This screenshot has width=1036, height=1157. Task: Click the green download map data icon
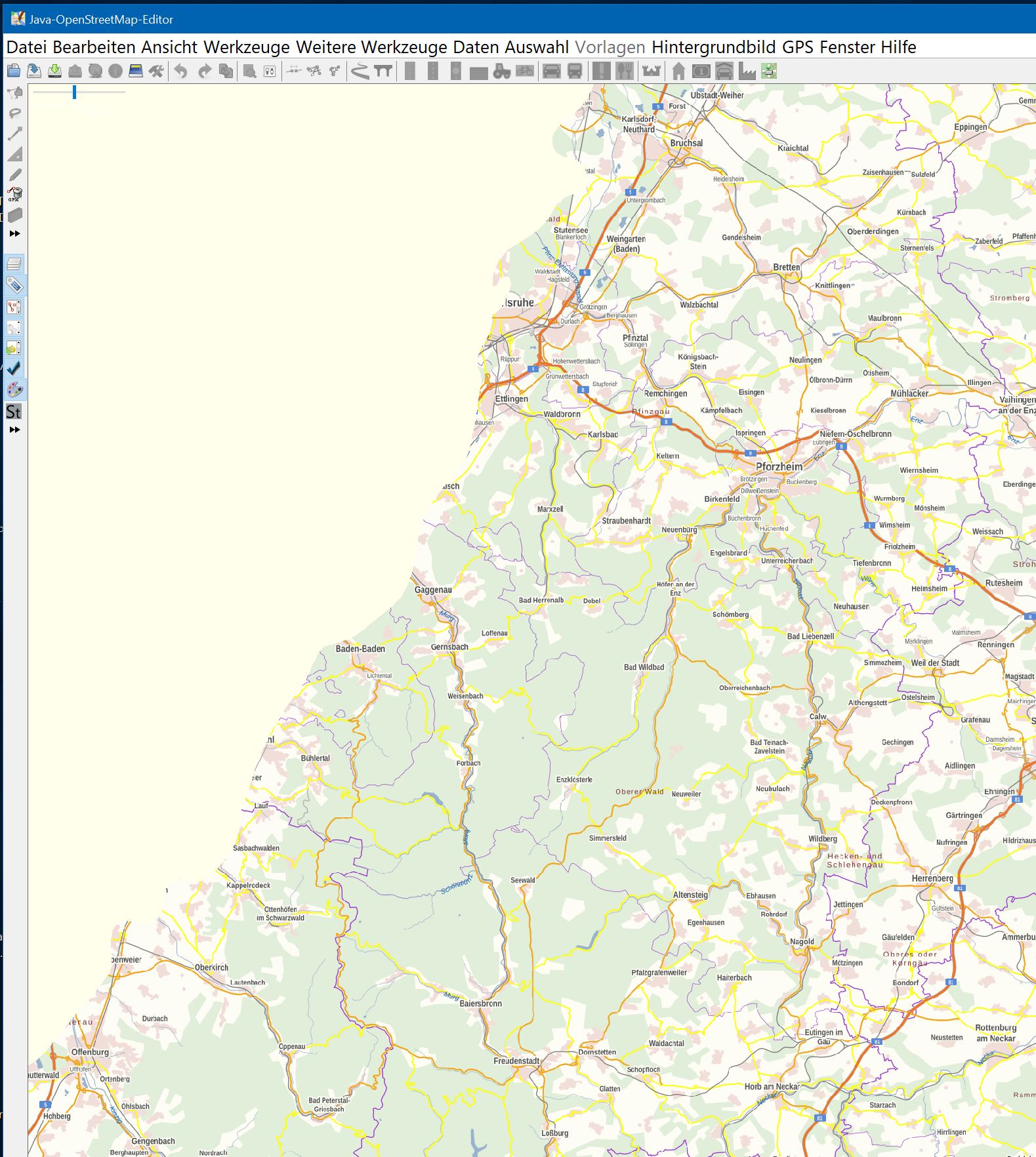pyautogui.click(x=55, y=71)
